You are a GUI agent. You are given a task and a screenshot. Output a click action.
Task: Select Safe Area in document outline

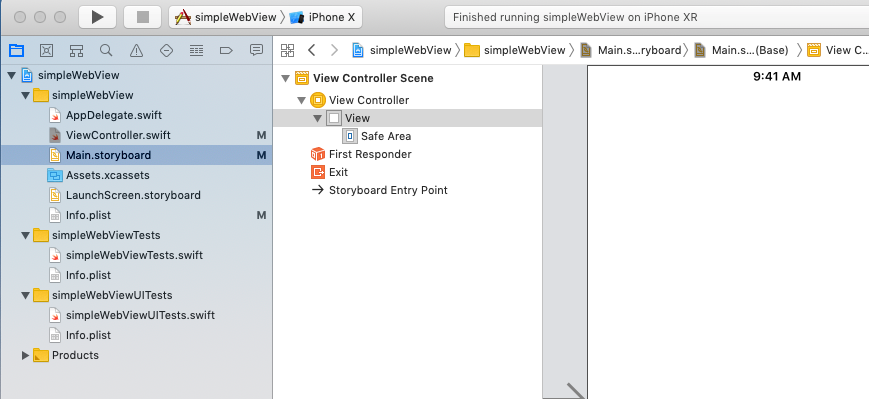(x=386, y=136)
